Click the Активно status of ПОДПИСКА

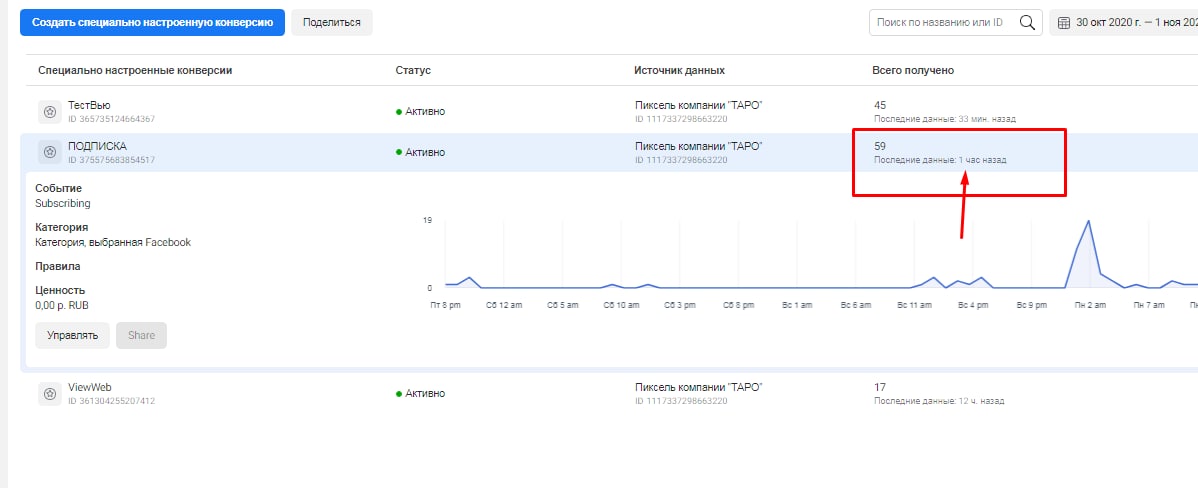tap(420, 152)
